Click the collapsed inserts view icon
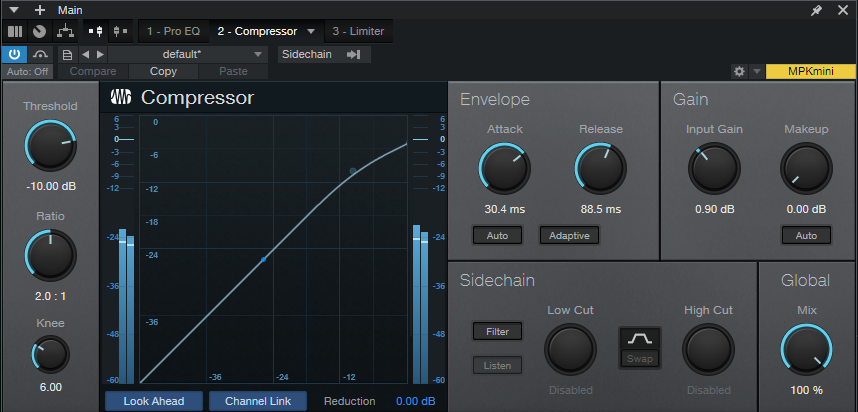 point(121,31)
